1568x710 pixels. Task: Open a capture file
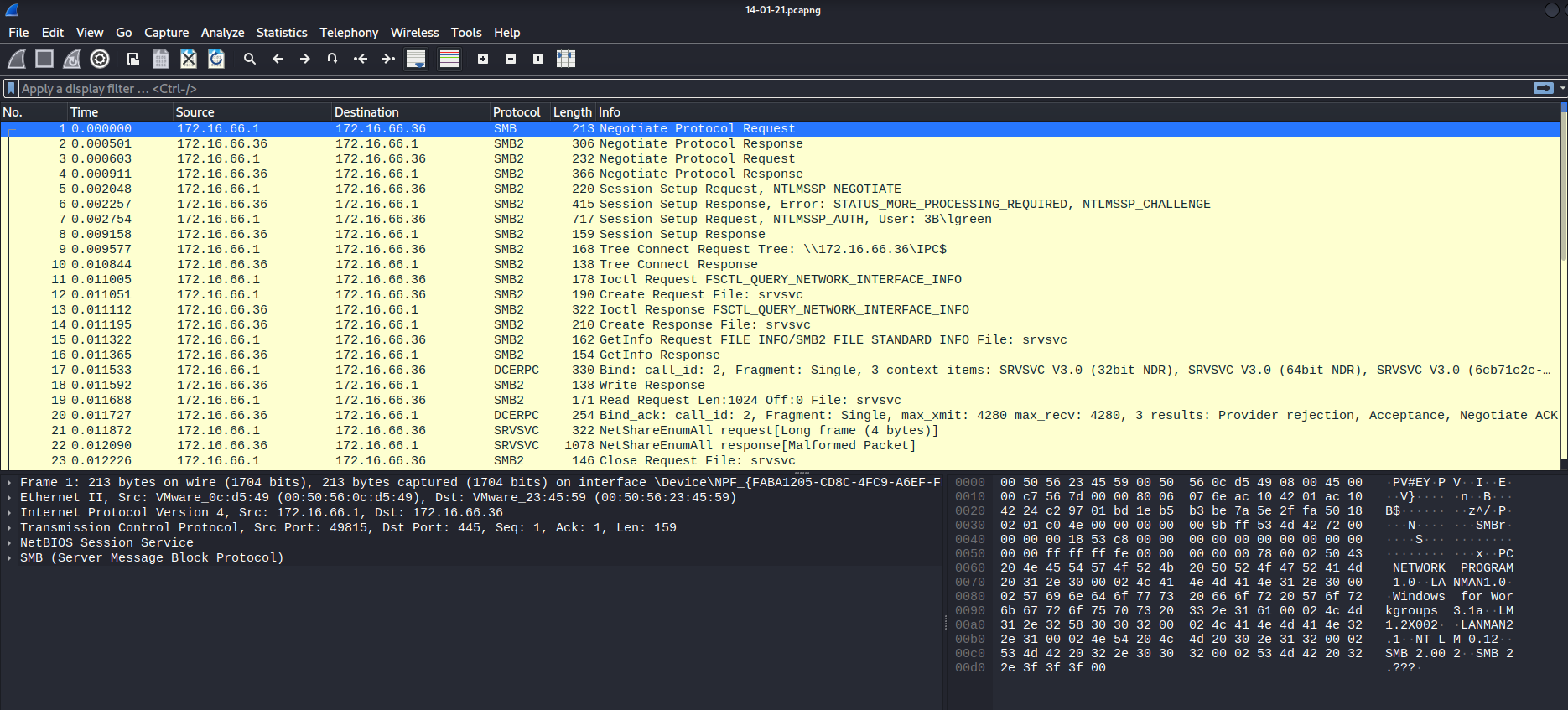pyautogui.click(x=133, y=59)
